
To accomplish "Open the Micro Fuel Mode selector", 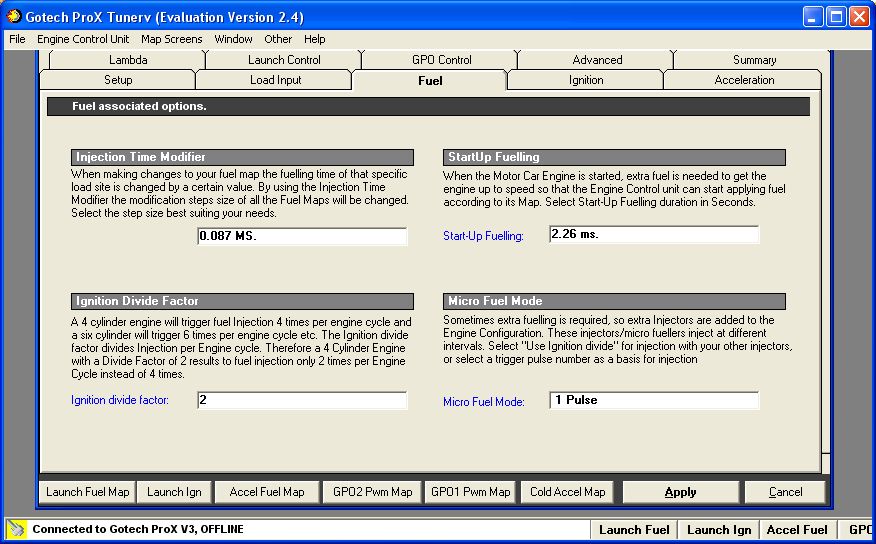I will (654, 400).
